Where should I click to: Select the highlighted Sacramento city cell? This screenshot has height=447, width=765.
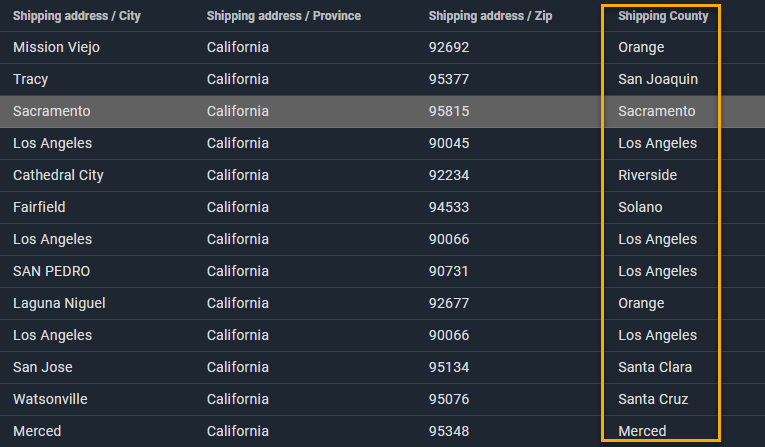52,112
